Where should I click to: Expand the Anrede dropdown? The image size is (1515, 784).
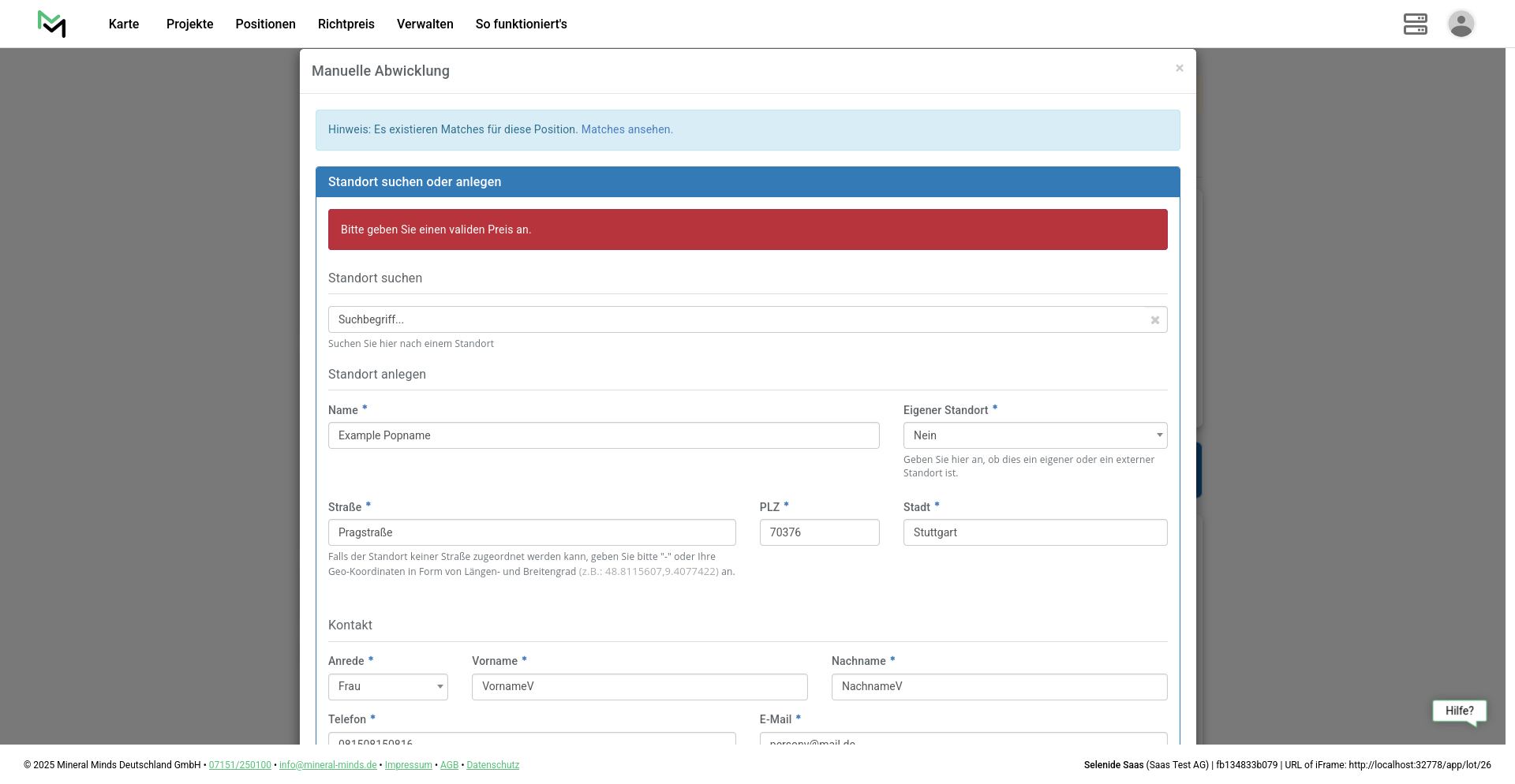(x=387, y=687)
